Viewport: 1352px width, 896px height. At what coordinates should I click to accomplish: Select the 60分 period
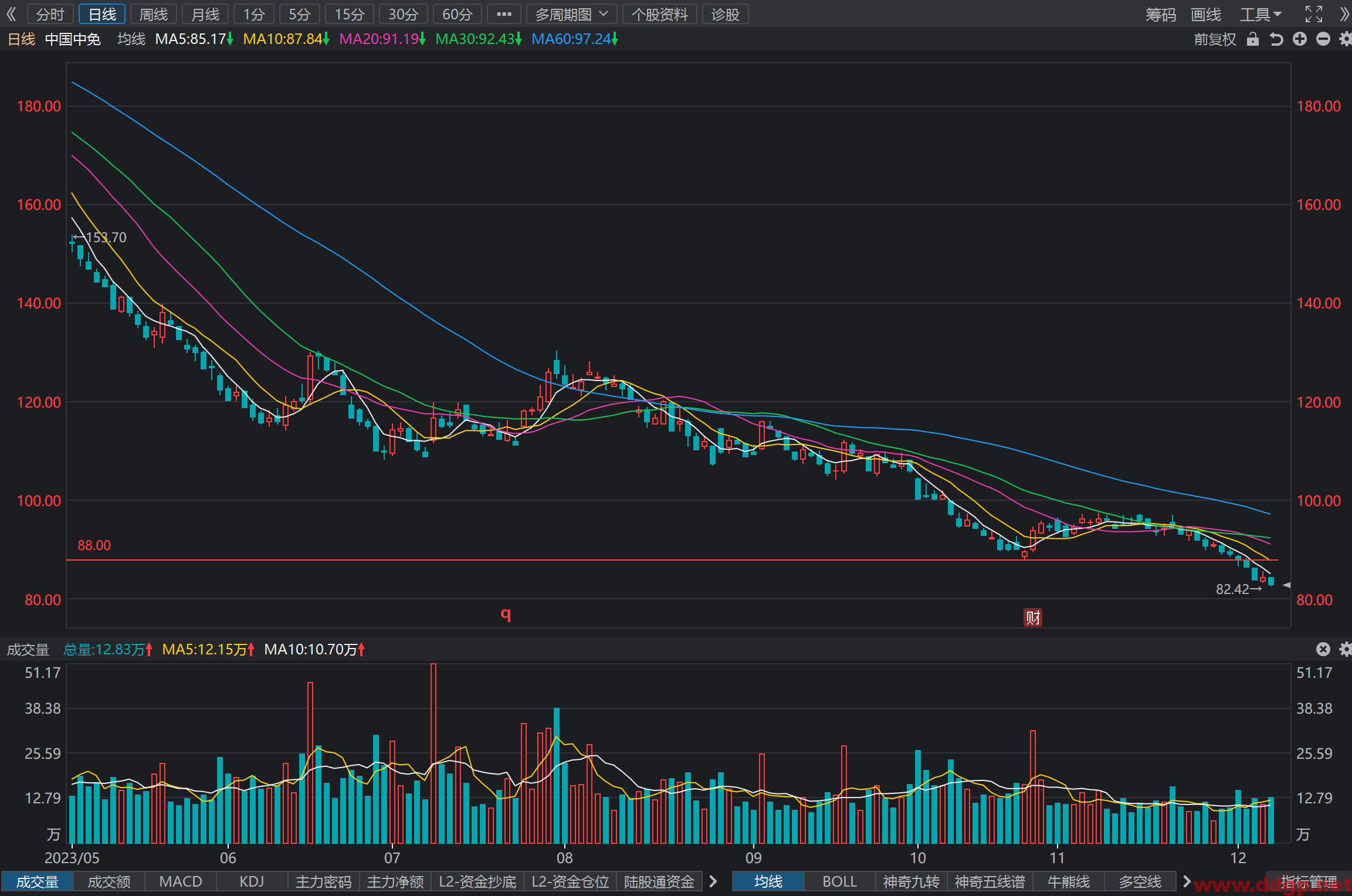pos(458,14)
